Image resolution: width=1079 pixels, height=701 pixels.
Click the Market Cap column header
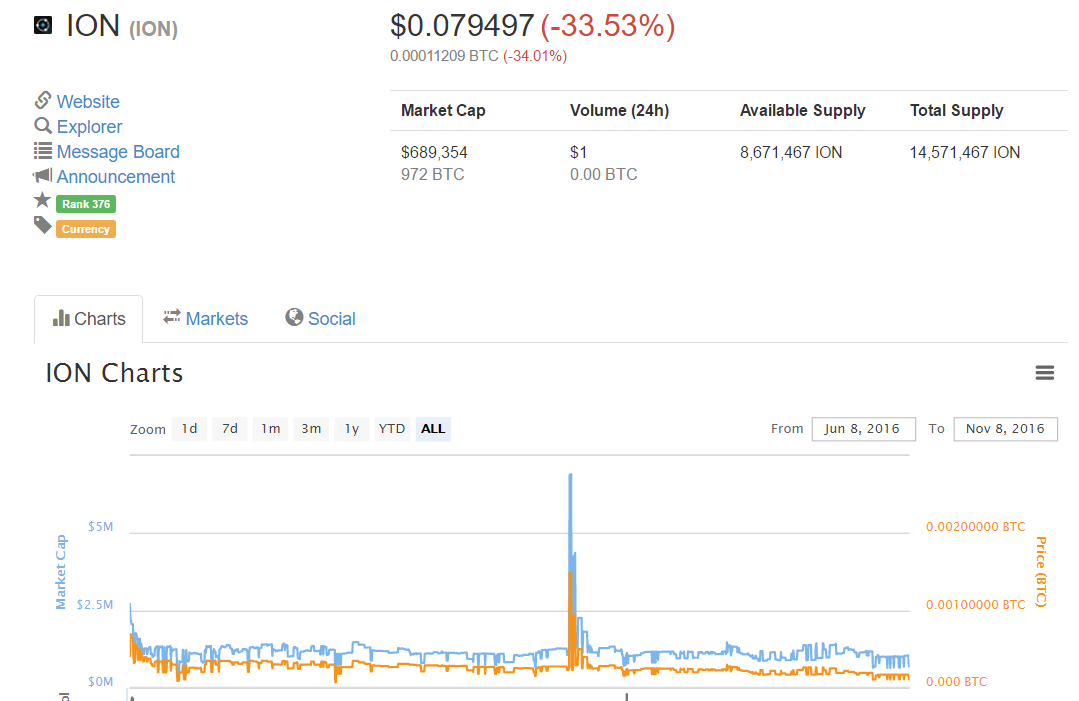pyautogui.click(x=443, y=110)
